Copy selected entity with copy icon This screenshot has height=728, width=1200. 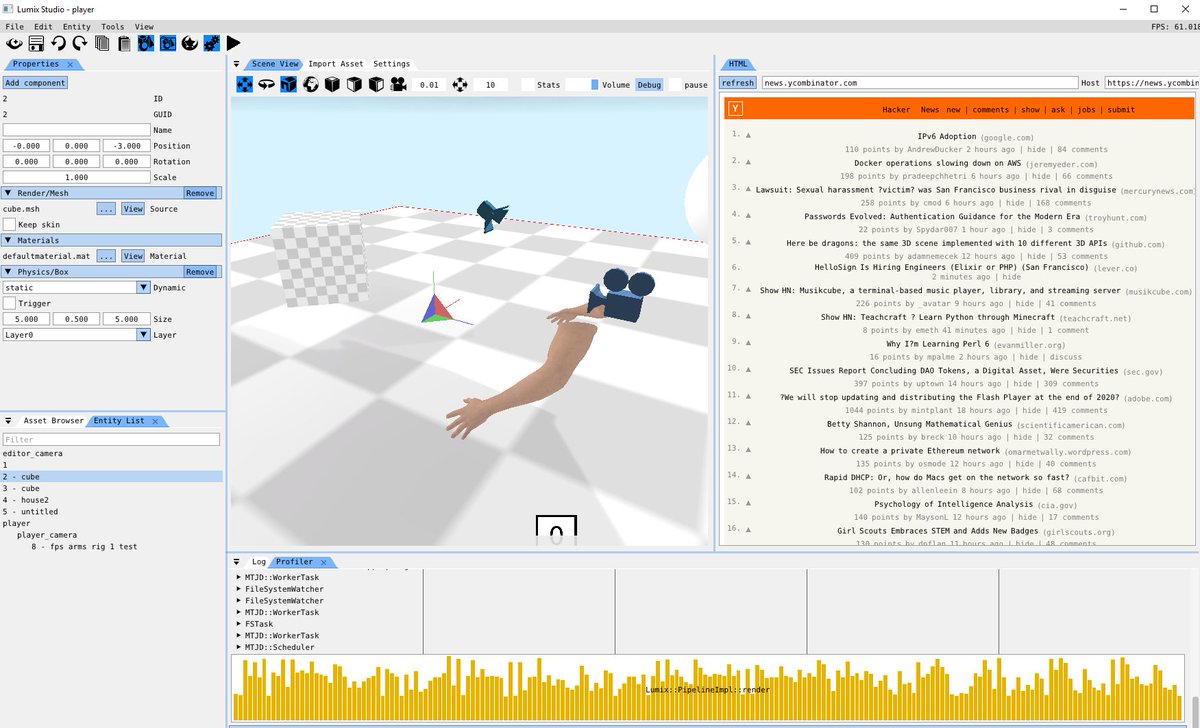tap(102, 43)
